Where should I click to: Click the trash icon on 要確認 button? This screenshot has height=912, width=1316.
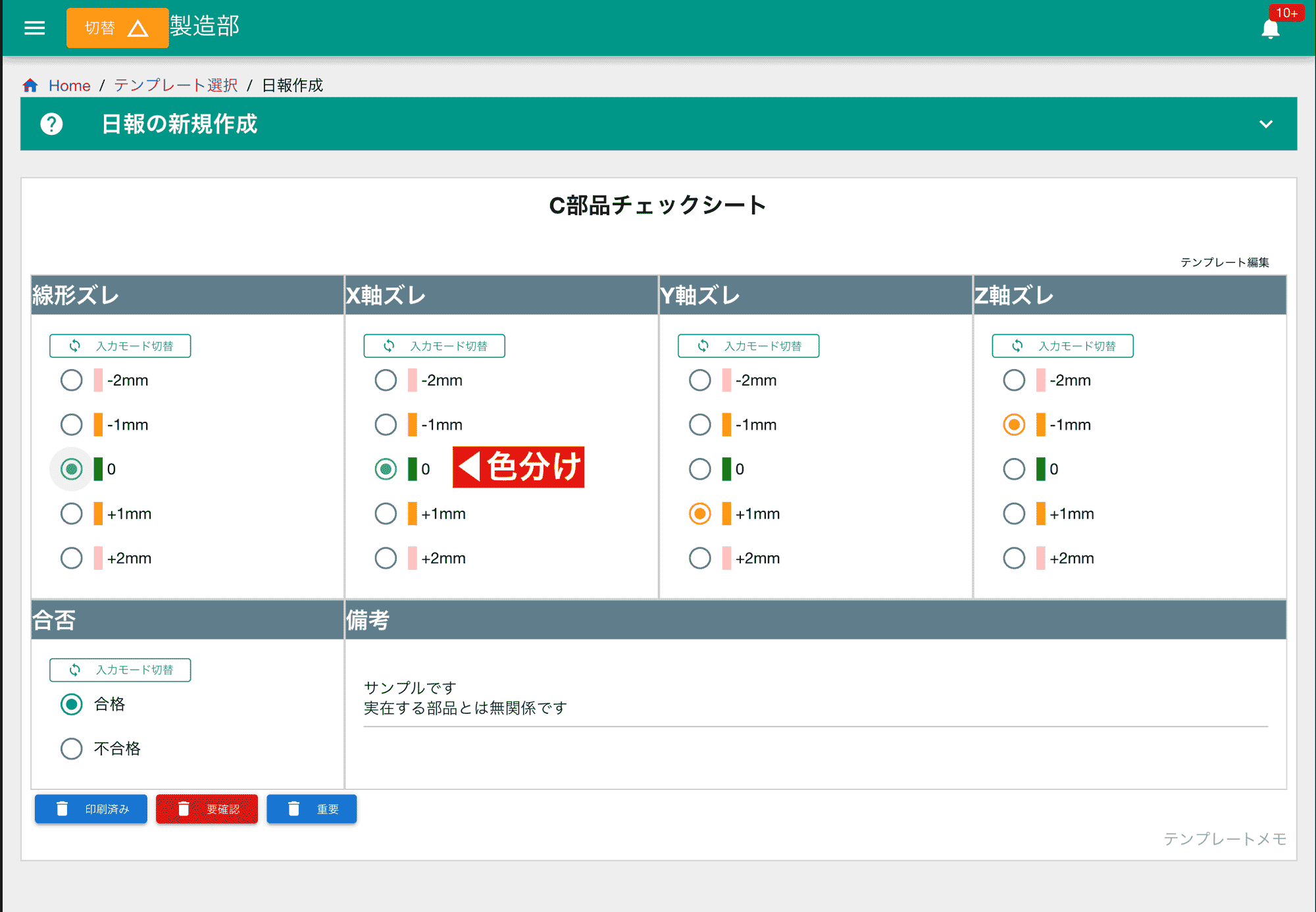pyautogui.click(x=184, y=809)
